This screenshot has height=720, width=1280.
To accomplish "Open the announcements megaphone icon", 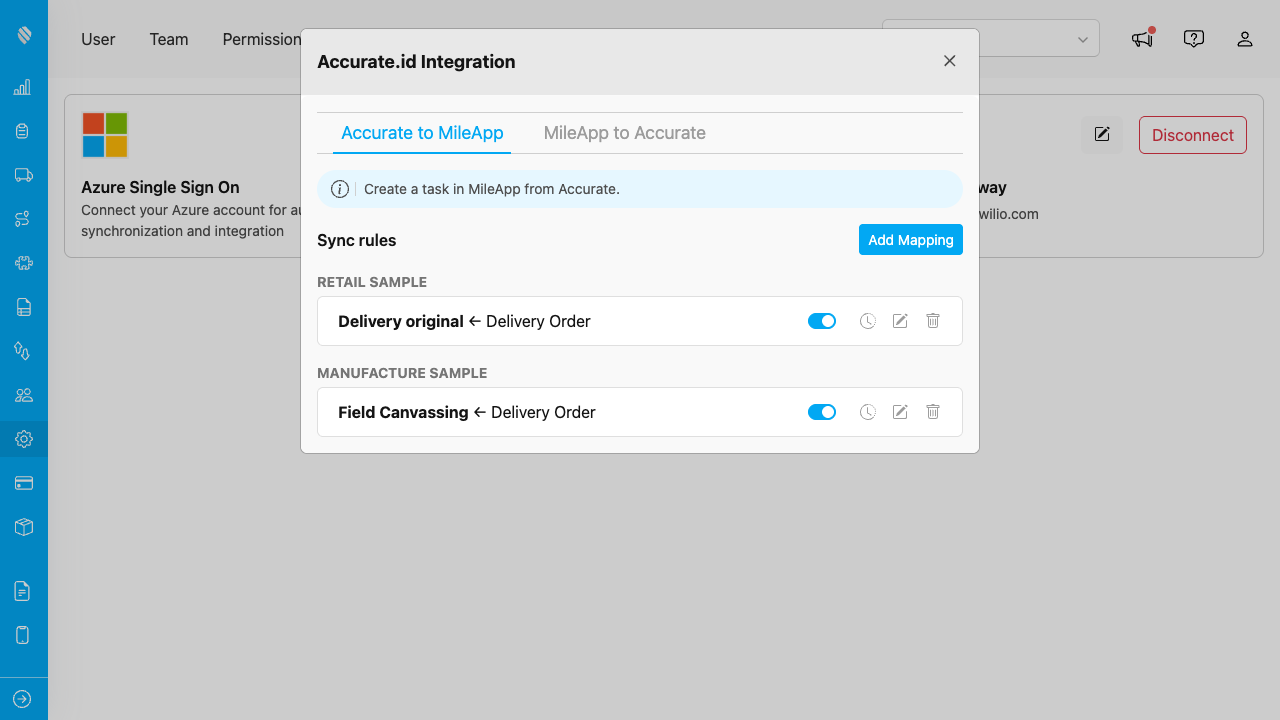I will (1142, 39).
